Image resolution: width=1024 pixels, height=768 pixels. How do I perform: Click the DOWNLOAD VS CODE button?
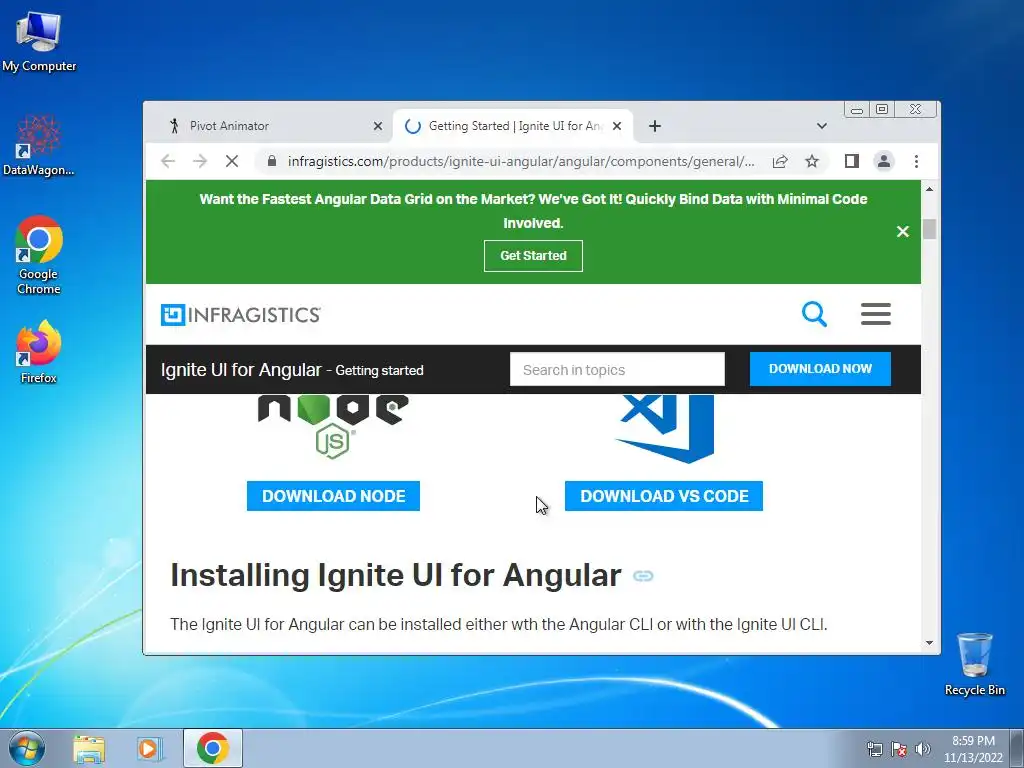664,496
